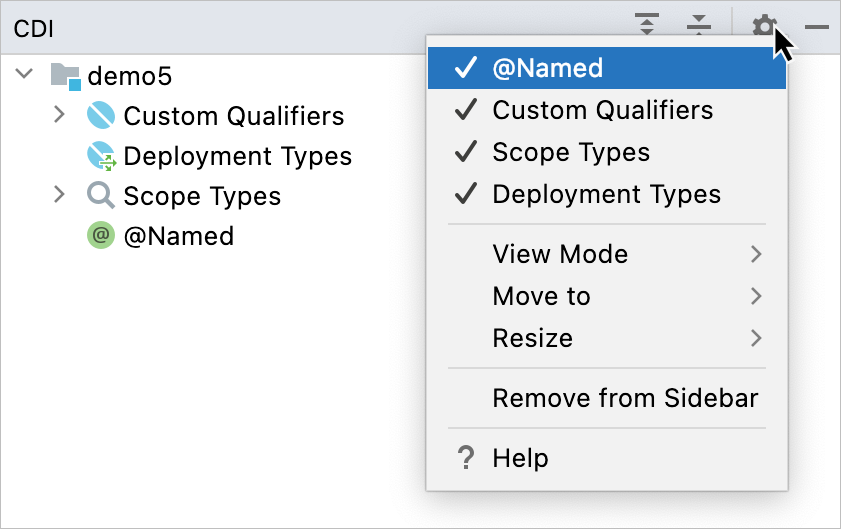This screenshot has width=841, height=529.
Task: Hide the CDI tool window with minus icon
Action: [817, 26]
